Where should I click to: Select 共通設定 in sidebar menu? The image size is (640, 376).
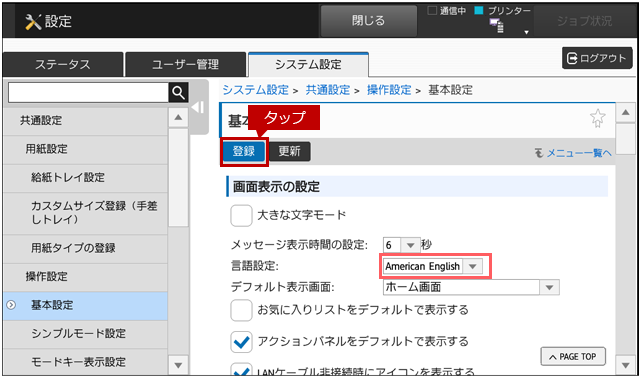point(85,120)
